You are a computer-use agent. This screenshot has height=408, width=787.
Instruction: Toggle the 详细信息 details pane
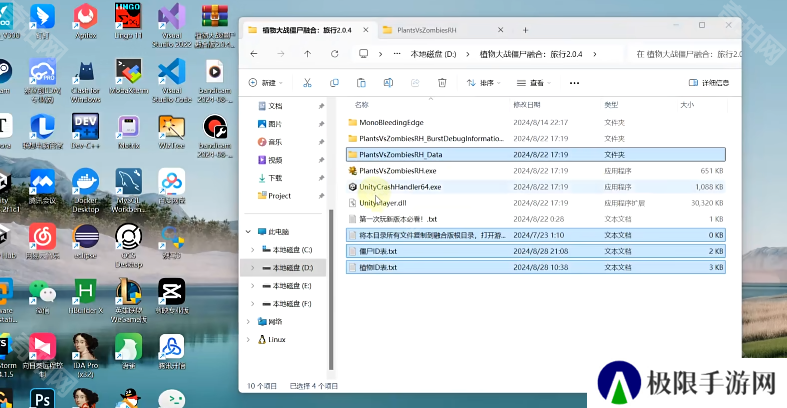click(x=709, y=83)
